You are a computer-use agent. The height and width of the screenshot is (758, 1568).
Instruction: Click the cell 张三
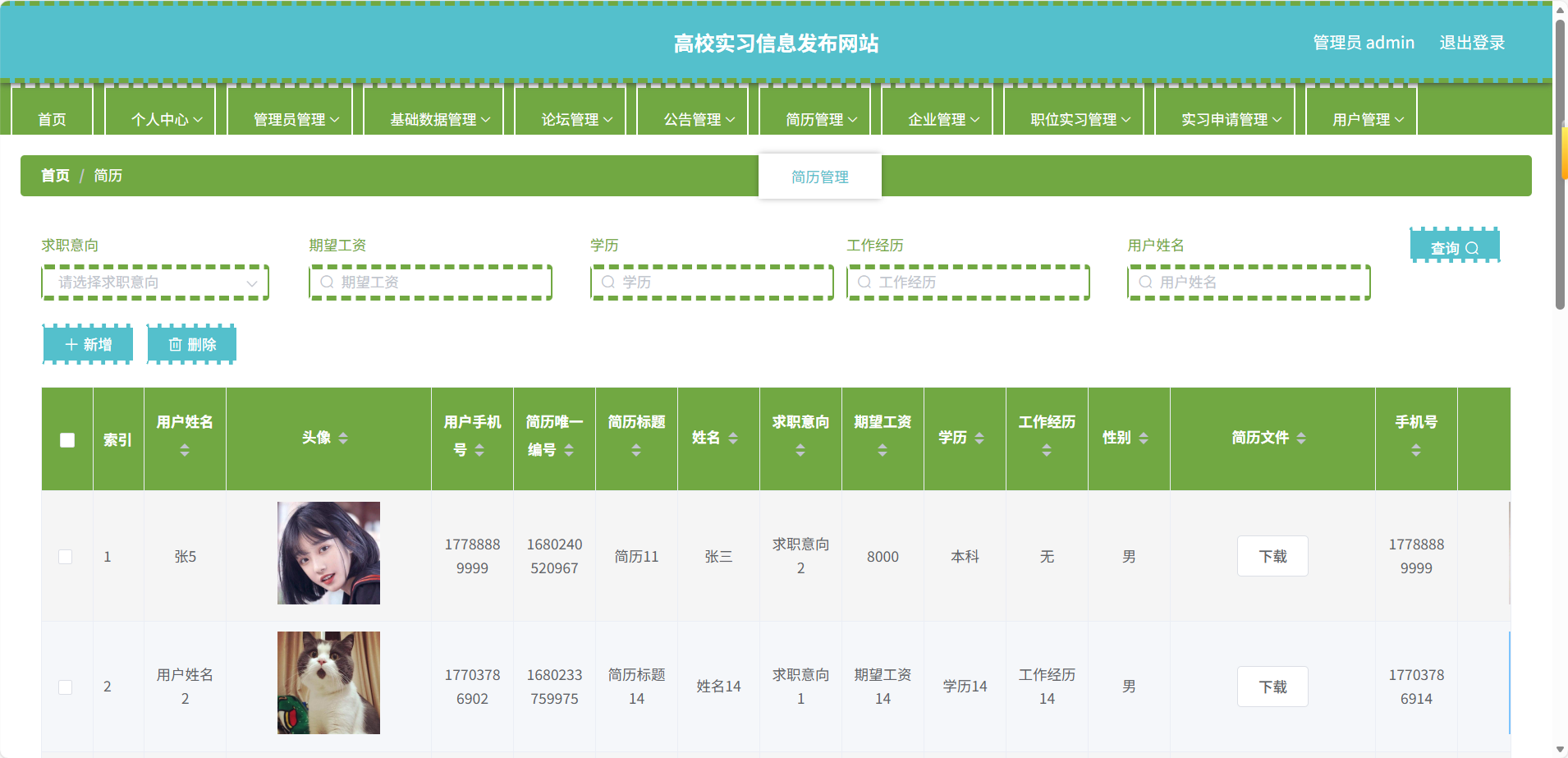coord(718,557)
